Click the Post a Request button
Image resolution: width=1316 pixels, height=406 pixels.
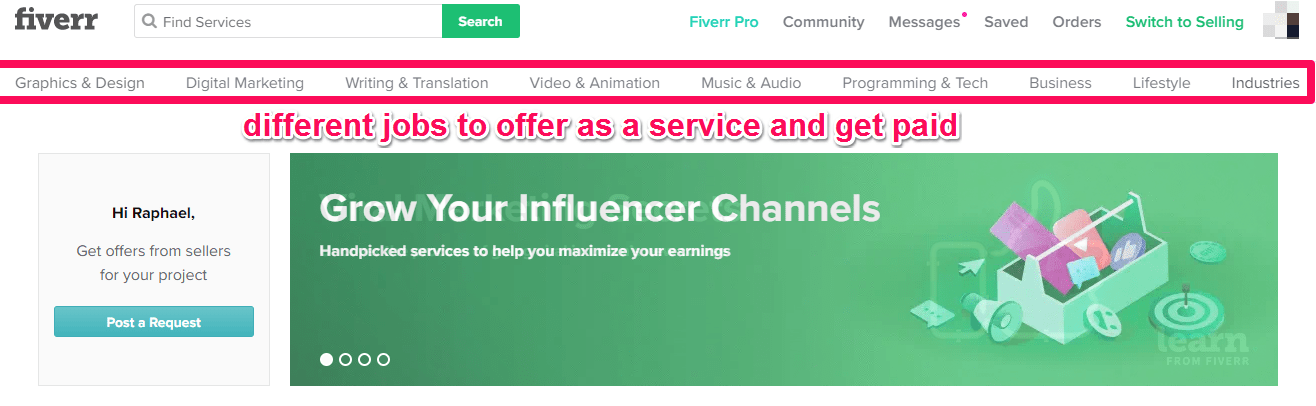pyautogui.click(x=154, y=322)
